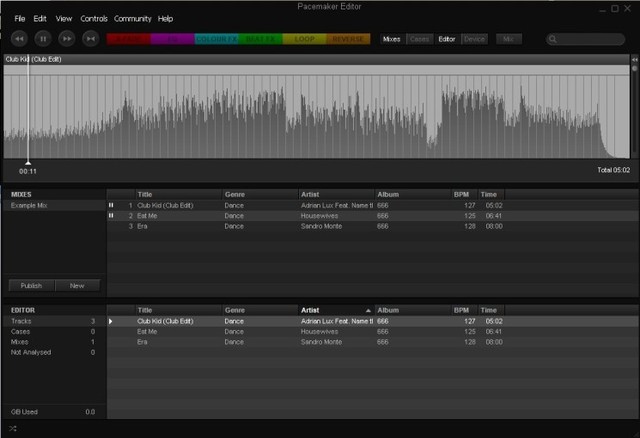
Task: Select Era row in the mix tracklist
Action: (x=373, y=226)
